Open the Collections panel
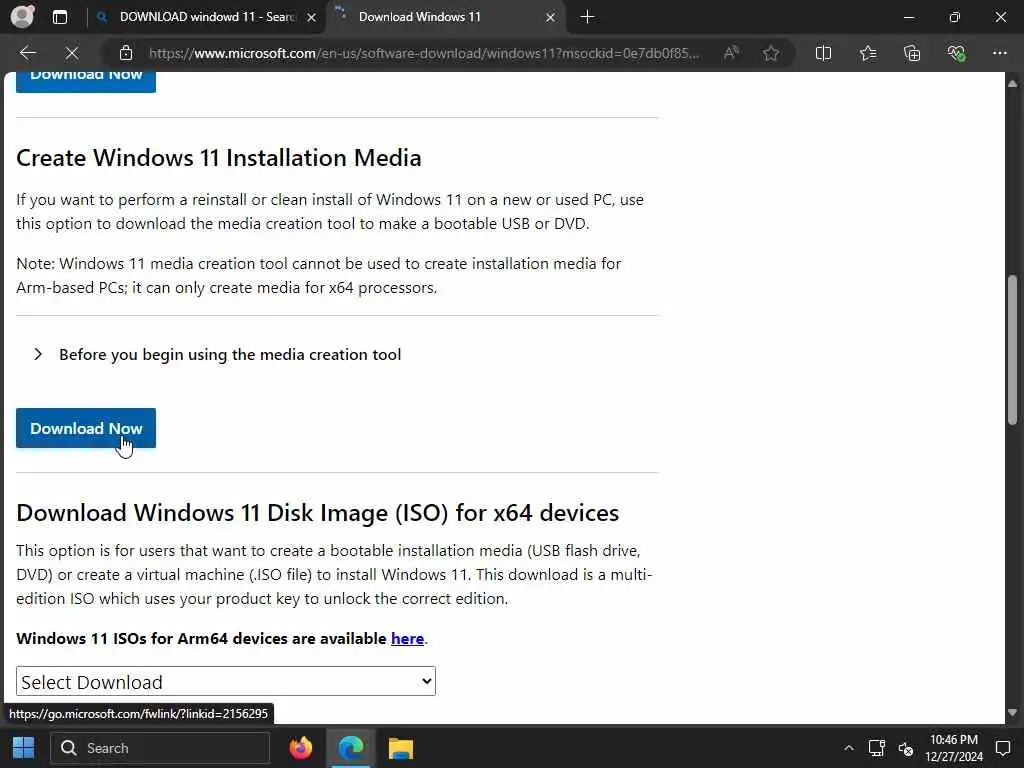Viewport: 1024px width, 768px height. coord(912,53)
